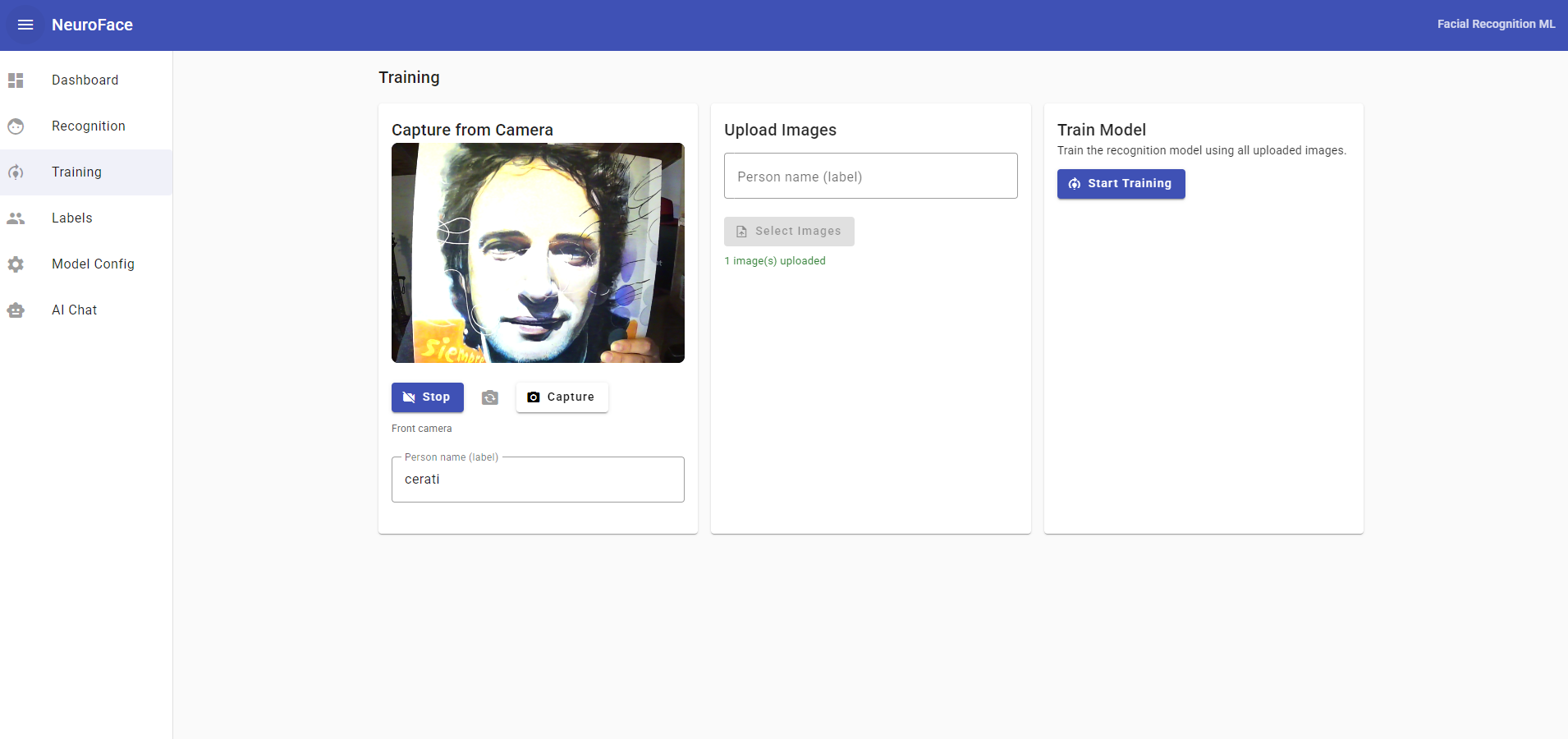Toggle the sidebar with the hamburger menu
Viewport: 1568px width, 739px height.
[25, 25]
